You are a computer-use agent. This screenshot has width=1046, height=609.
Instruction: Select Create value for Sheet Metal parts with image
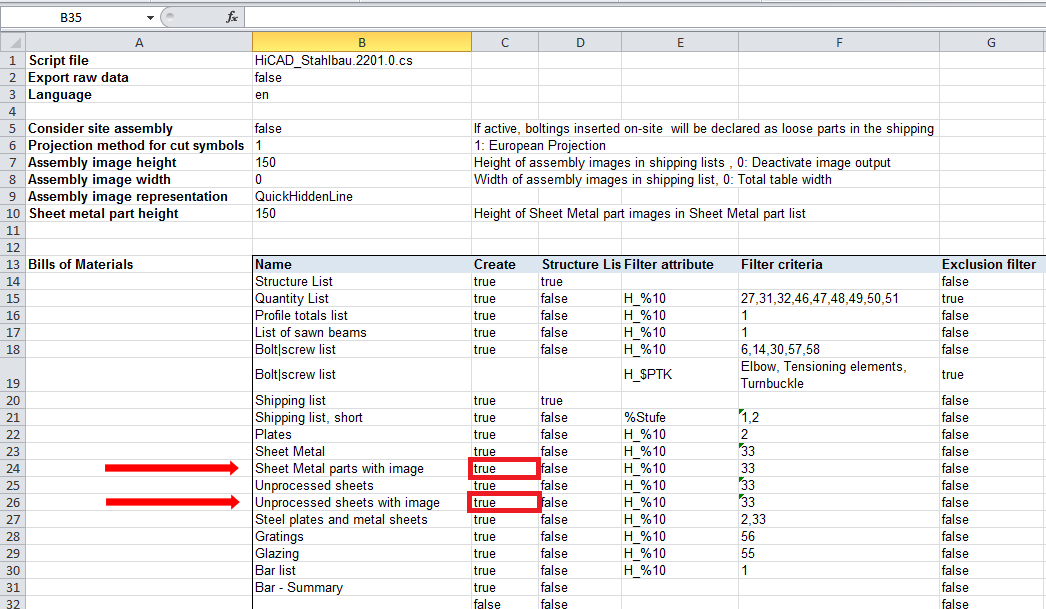(x=504, y=468)
